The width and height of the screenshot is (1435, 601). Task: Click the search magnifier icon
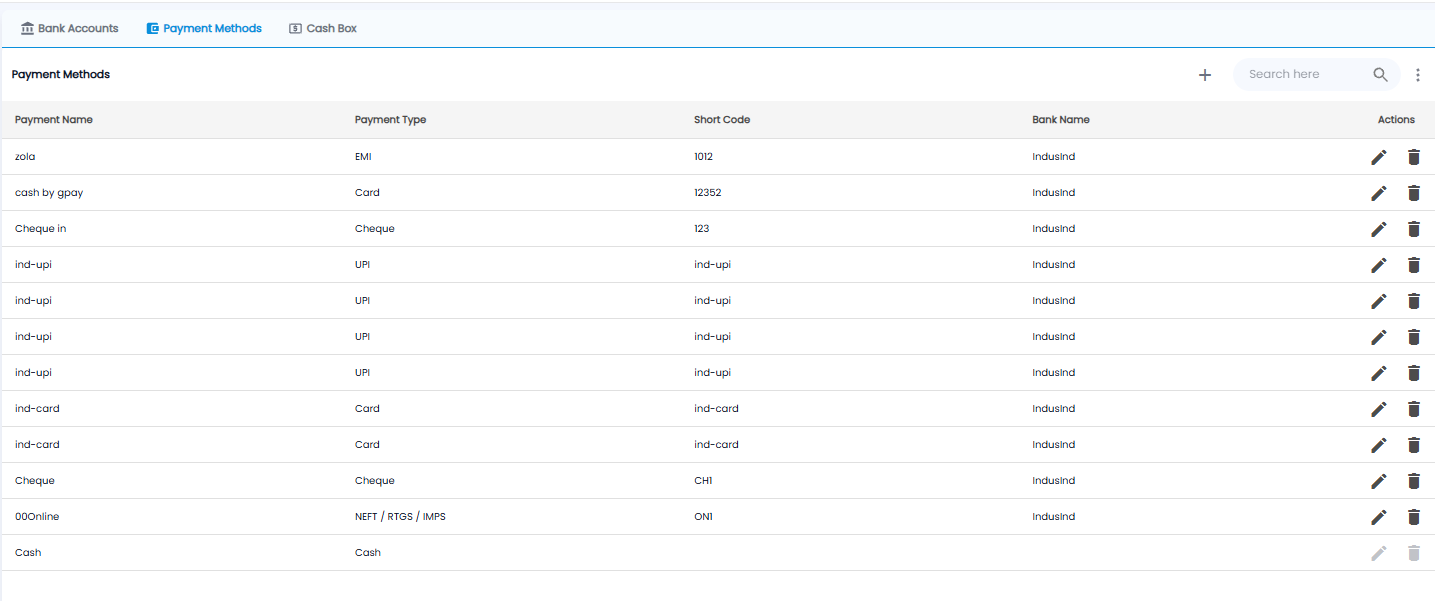click(1381, 75)
